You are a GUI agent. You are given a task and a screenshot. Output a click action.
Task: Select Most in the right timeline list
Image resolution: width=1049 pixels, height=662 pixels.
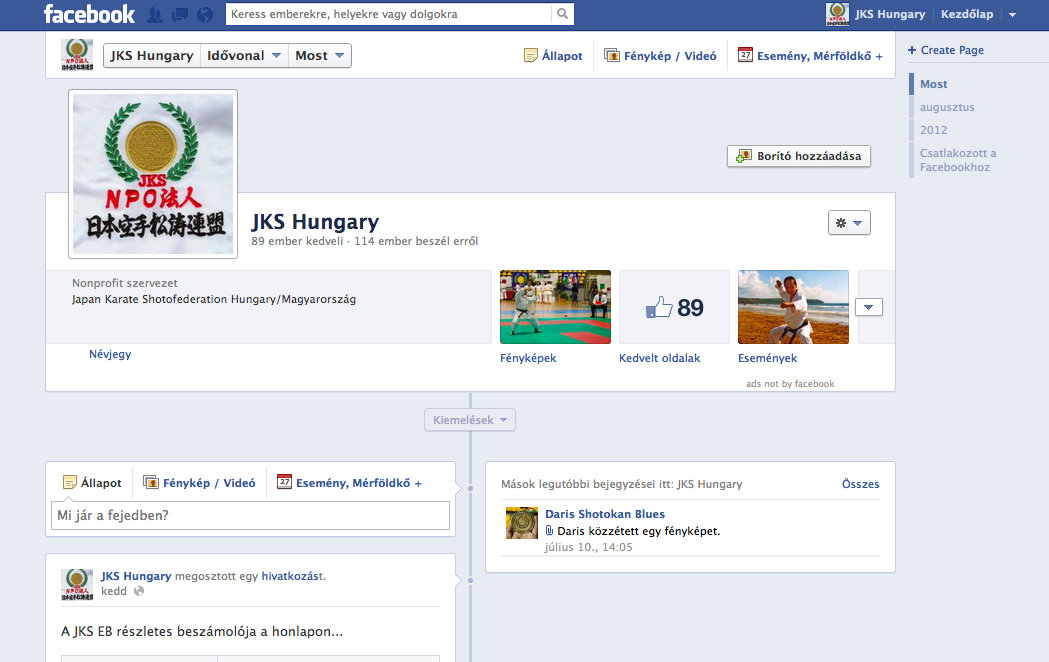[x=933, y=84]
